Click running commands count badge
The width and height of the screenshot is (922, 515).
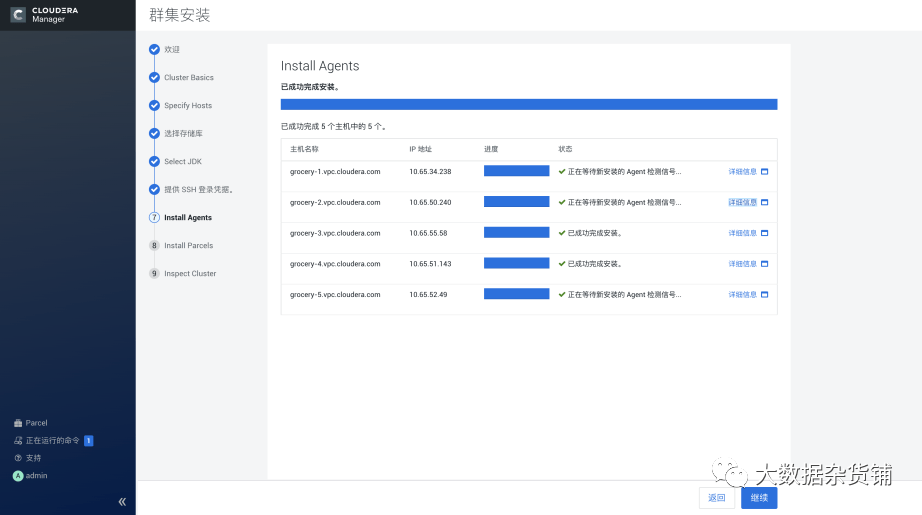(89, 440)
